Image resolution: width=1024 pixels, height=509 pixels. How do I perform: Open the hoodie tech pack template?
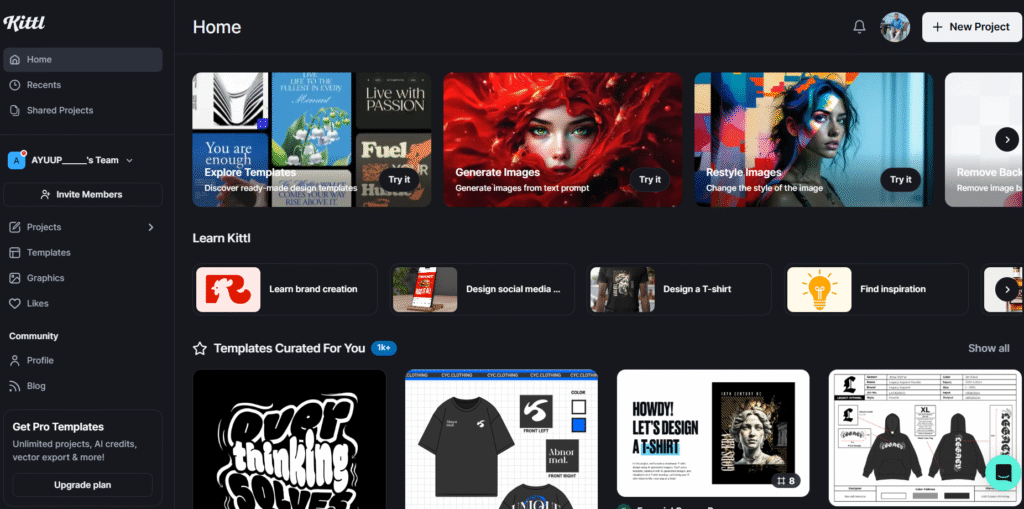click(x=925, y=438)
